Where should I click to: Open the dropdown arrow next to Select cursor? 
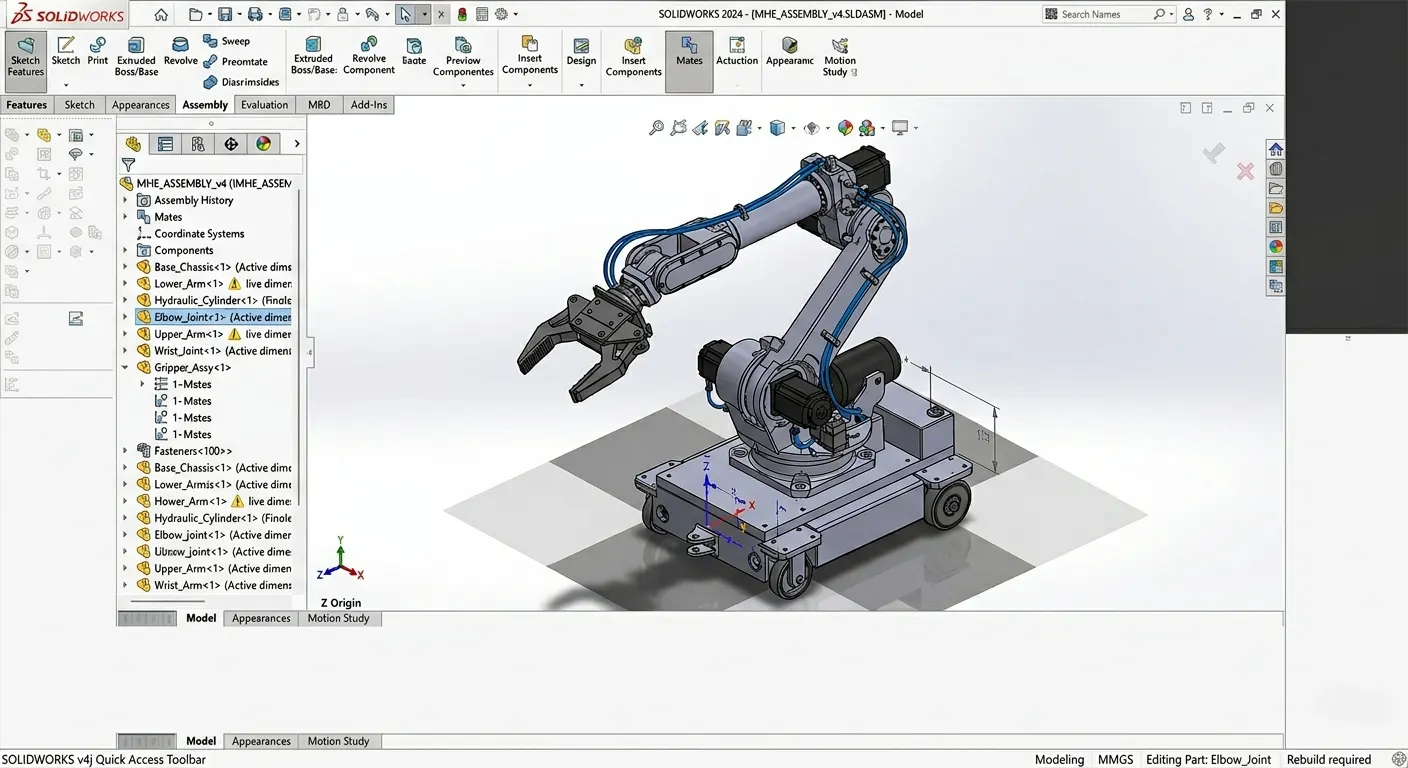[424, 15]
